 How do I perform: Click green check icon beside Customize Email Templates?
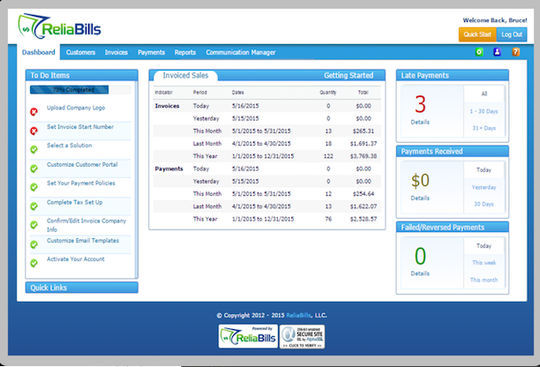click(x=34, y=244)
